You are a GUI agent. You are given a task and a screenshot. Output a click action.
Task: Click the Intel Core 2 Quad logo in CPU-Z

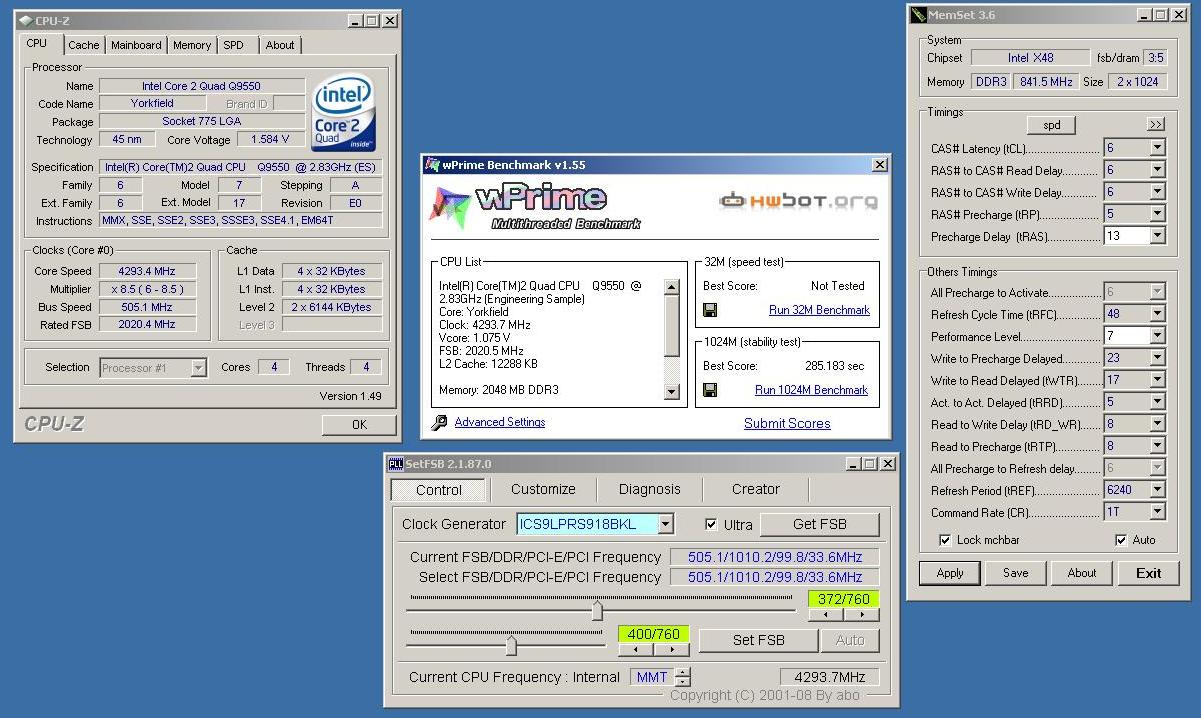point(344,112)
